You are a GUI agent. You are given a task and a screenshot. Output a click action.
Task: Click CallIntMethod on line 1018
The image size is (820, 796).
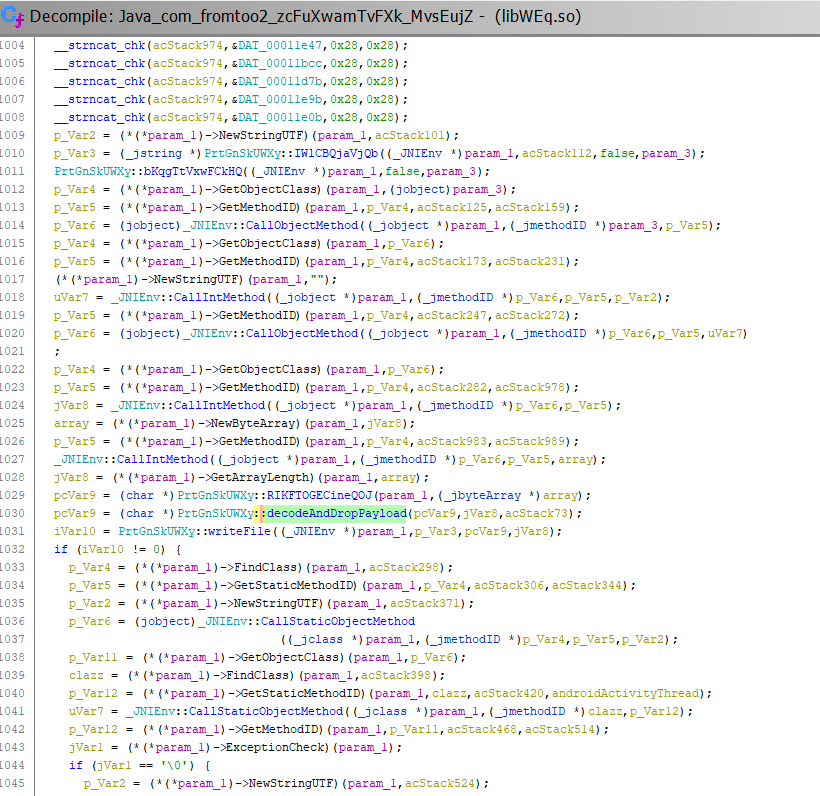click(x=219, y=298)
